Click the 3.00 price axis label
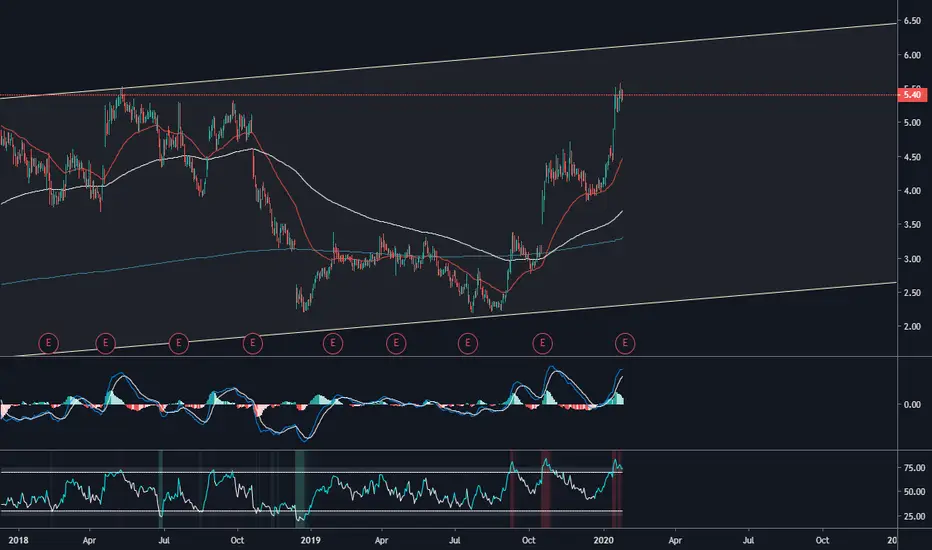 click(x=912, y=259)
